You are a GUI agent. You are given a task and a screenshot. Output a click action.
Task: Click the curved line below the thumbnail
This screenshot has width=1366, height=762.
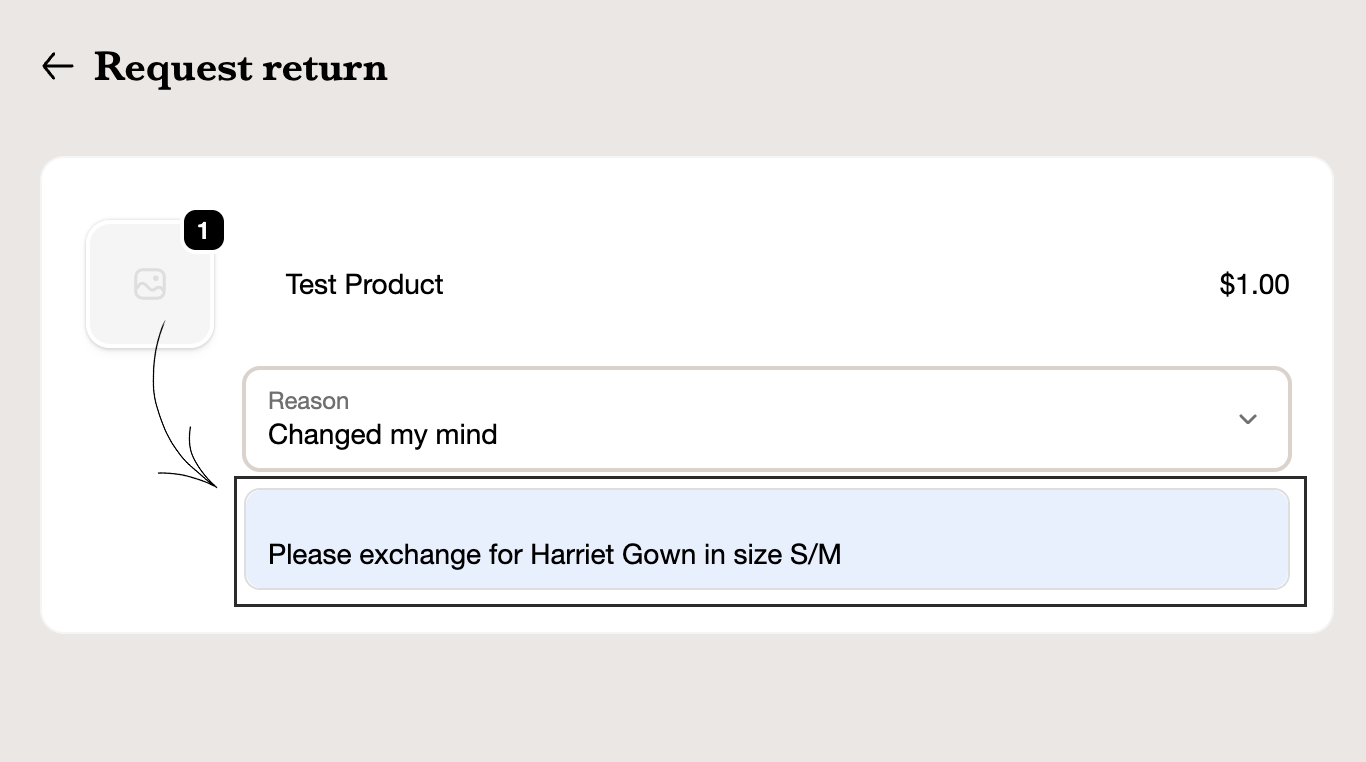tap(155, 390)
